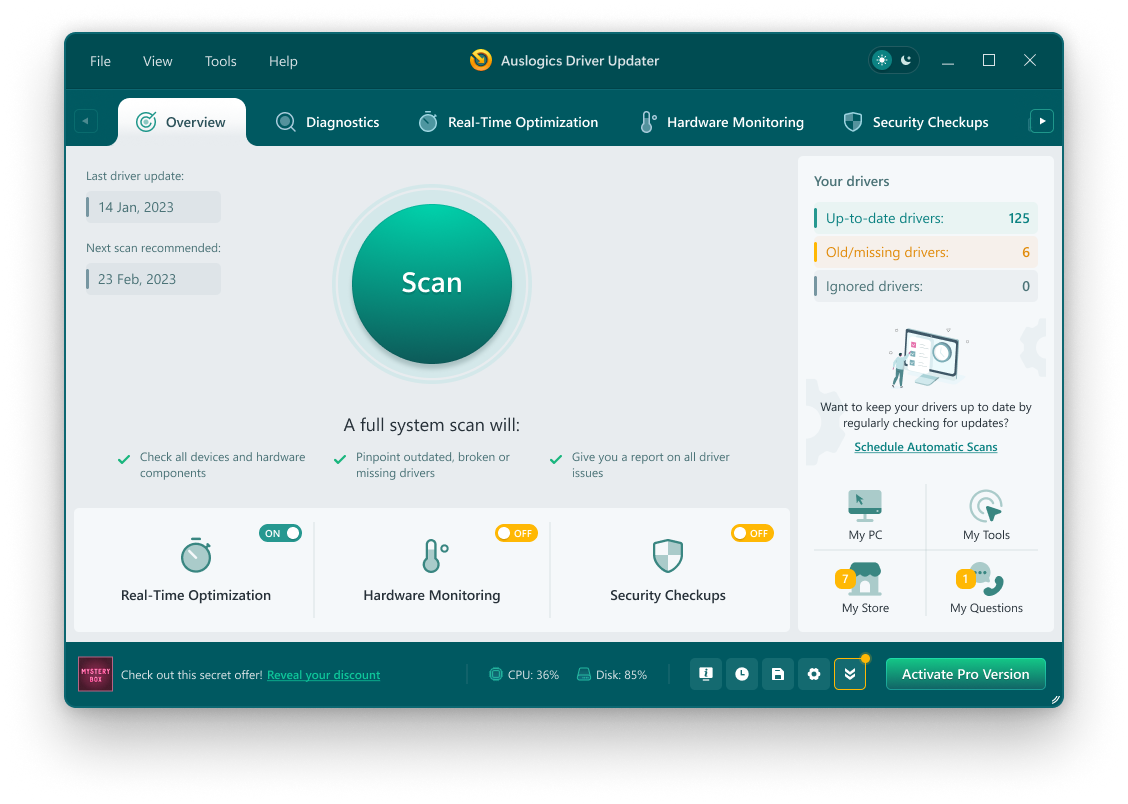This screenshot has height=804, width=1128.
Task: Switch to the Diagnostics tab
Action: point(327,121)
